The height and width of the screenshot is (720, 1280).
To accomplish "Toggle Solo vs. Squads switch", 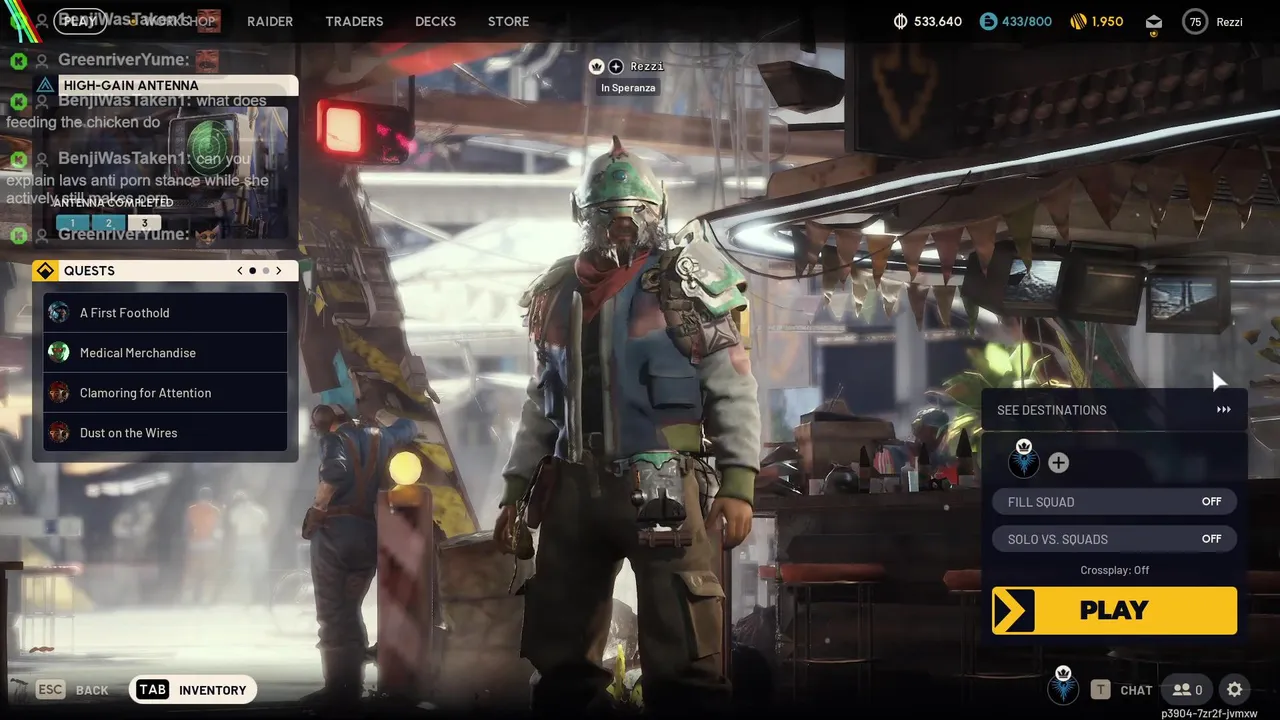I will 1115,539.
